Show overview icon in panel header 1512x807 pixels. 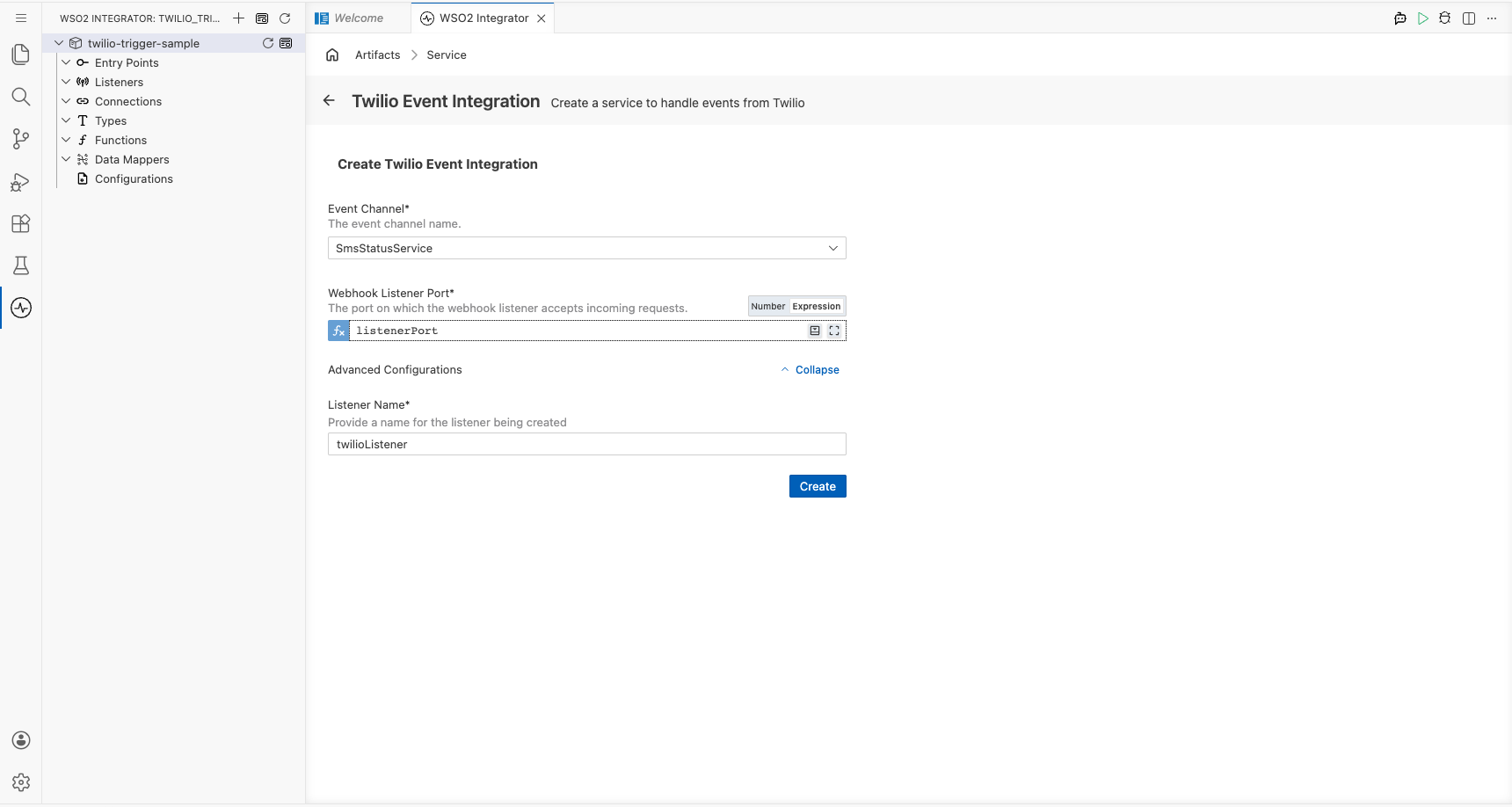click(262, 18)
